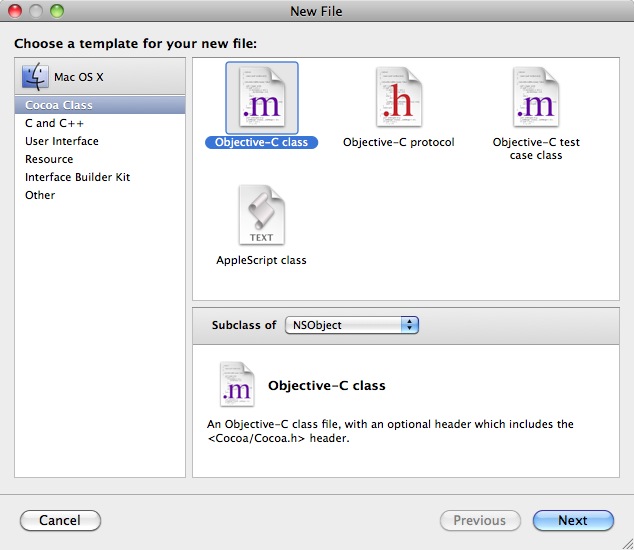
Task: Click the Cancel button
Action: point(60,520)
